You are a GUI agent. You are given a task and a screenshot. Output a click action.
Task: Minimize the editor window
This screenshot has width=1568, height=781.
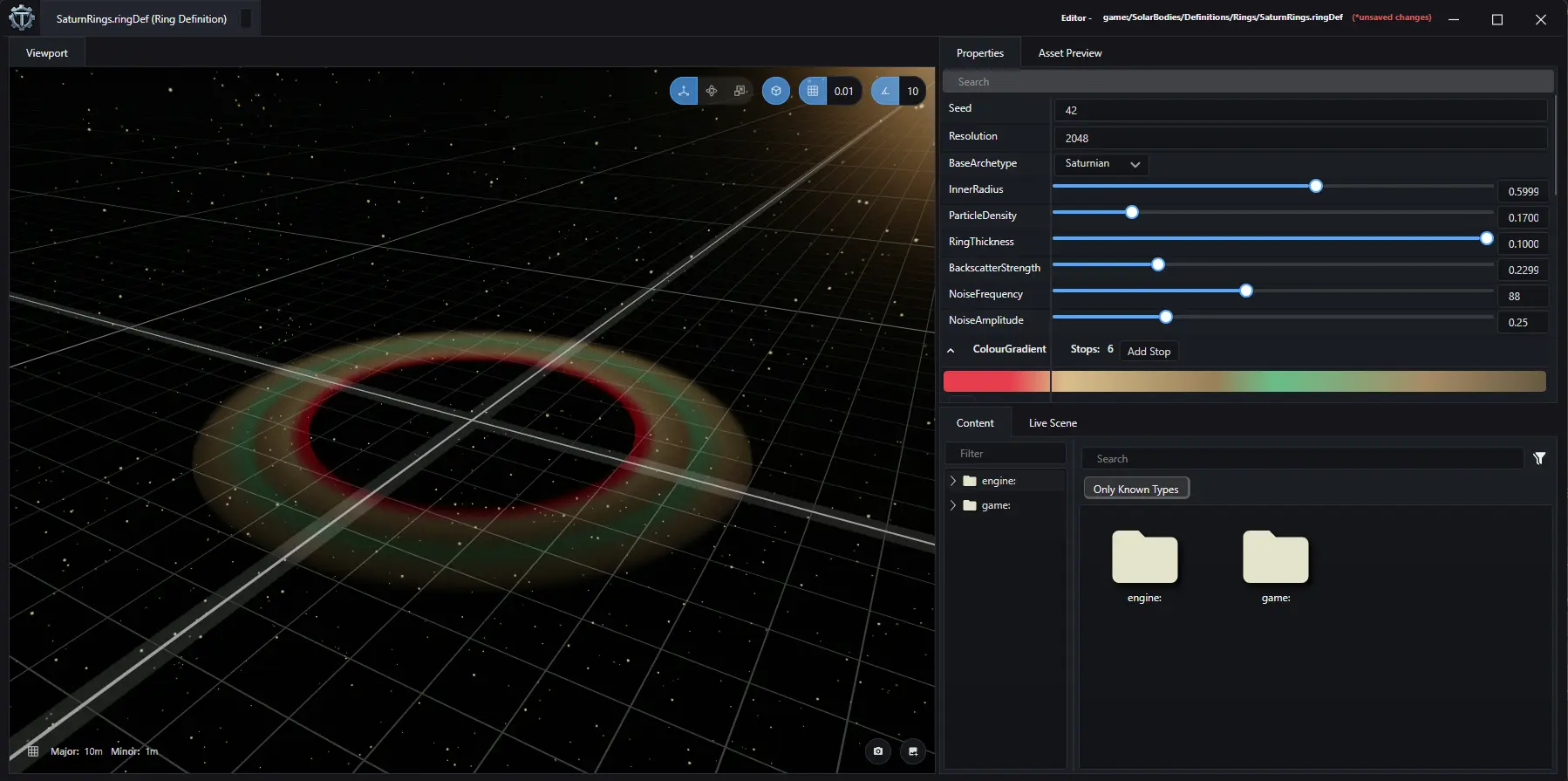coord(1454,19)
